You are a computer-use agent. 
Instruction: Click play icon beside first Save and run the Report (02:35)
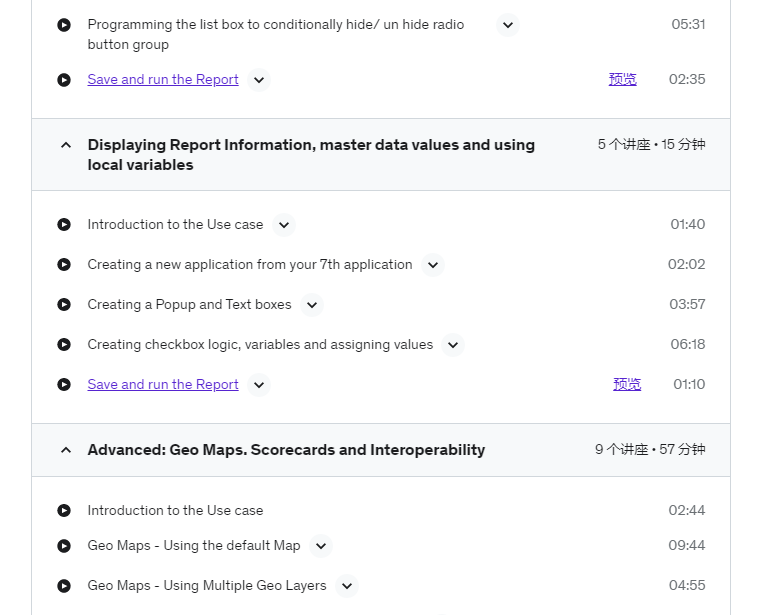(x=64, y=80)
